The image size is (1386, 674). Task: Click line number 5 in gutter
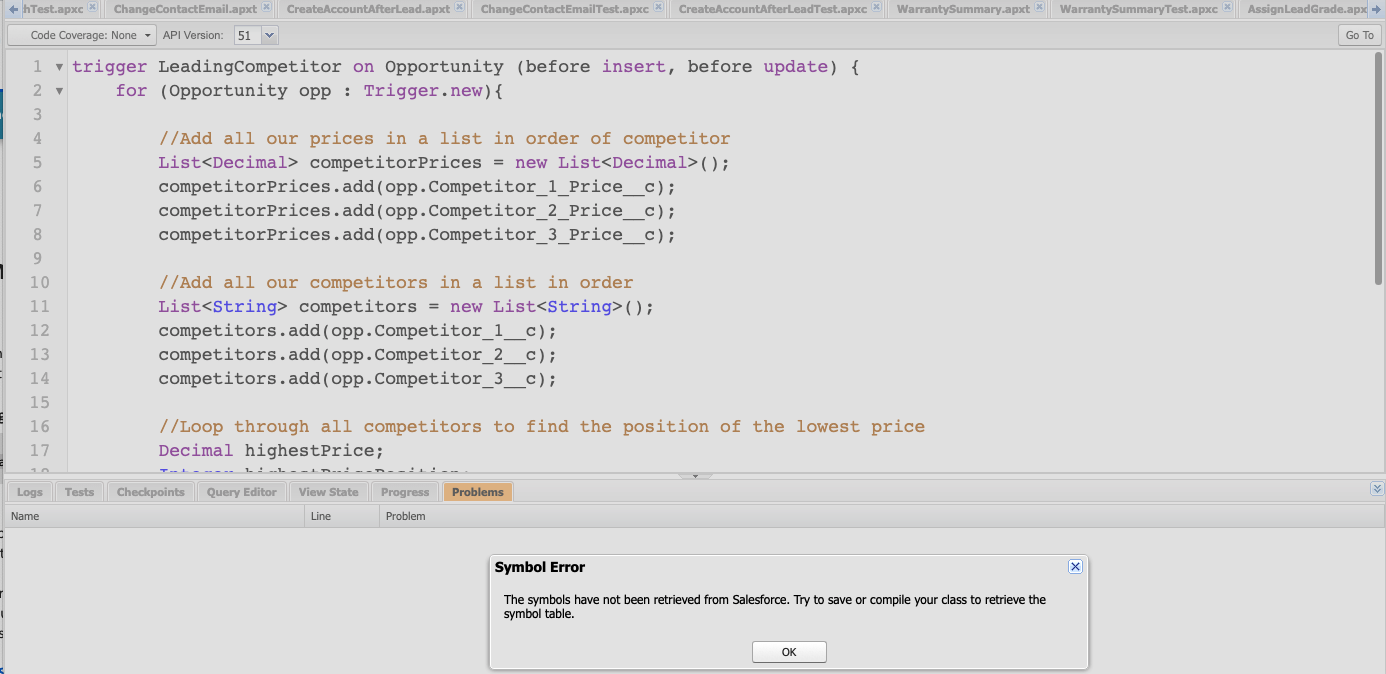37,163
